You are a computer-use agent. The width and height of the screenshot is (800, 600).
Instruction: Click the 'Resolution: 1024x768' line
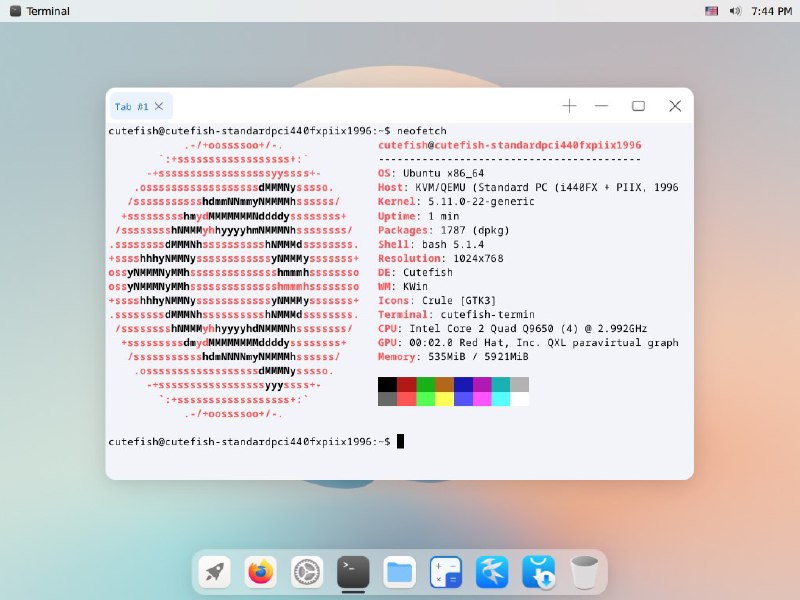(x=440, y=258)
